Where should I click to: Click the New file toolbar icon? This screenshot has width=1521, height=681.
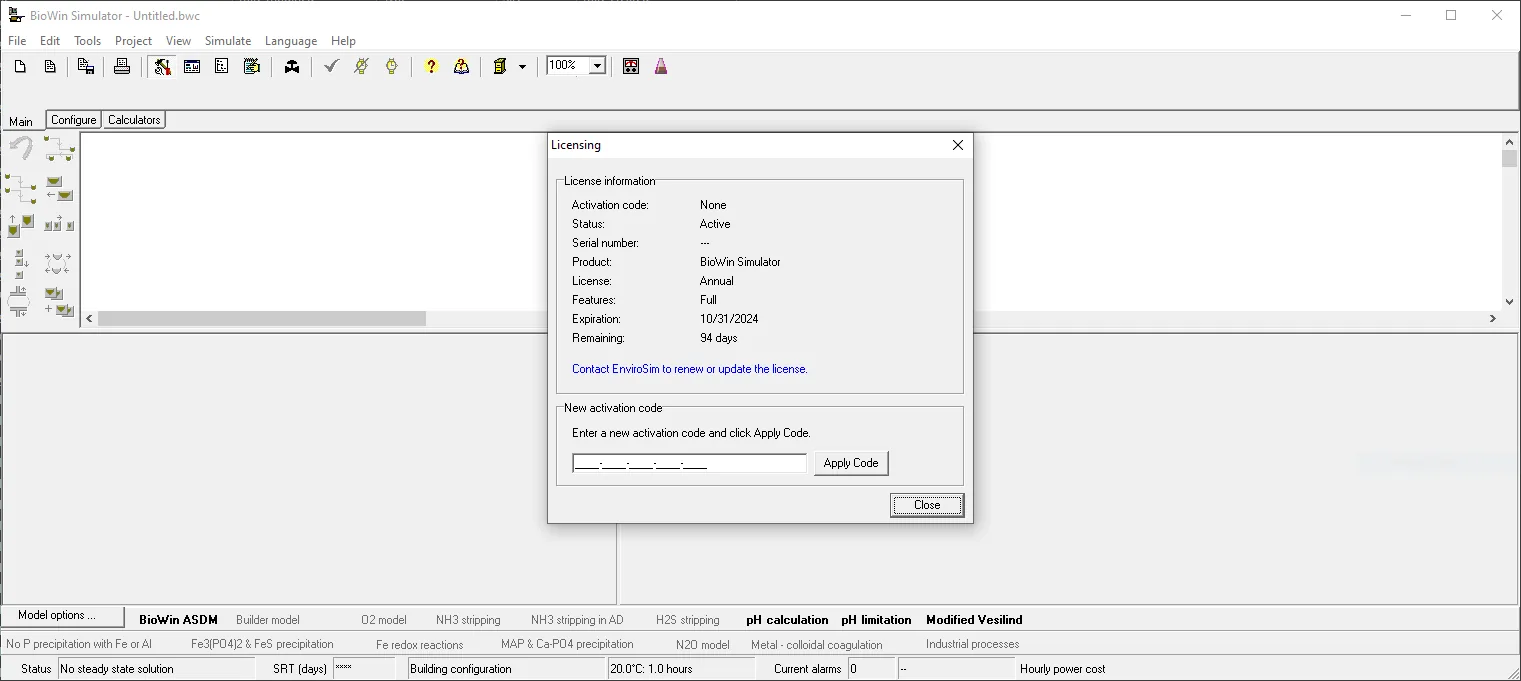20,67
